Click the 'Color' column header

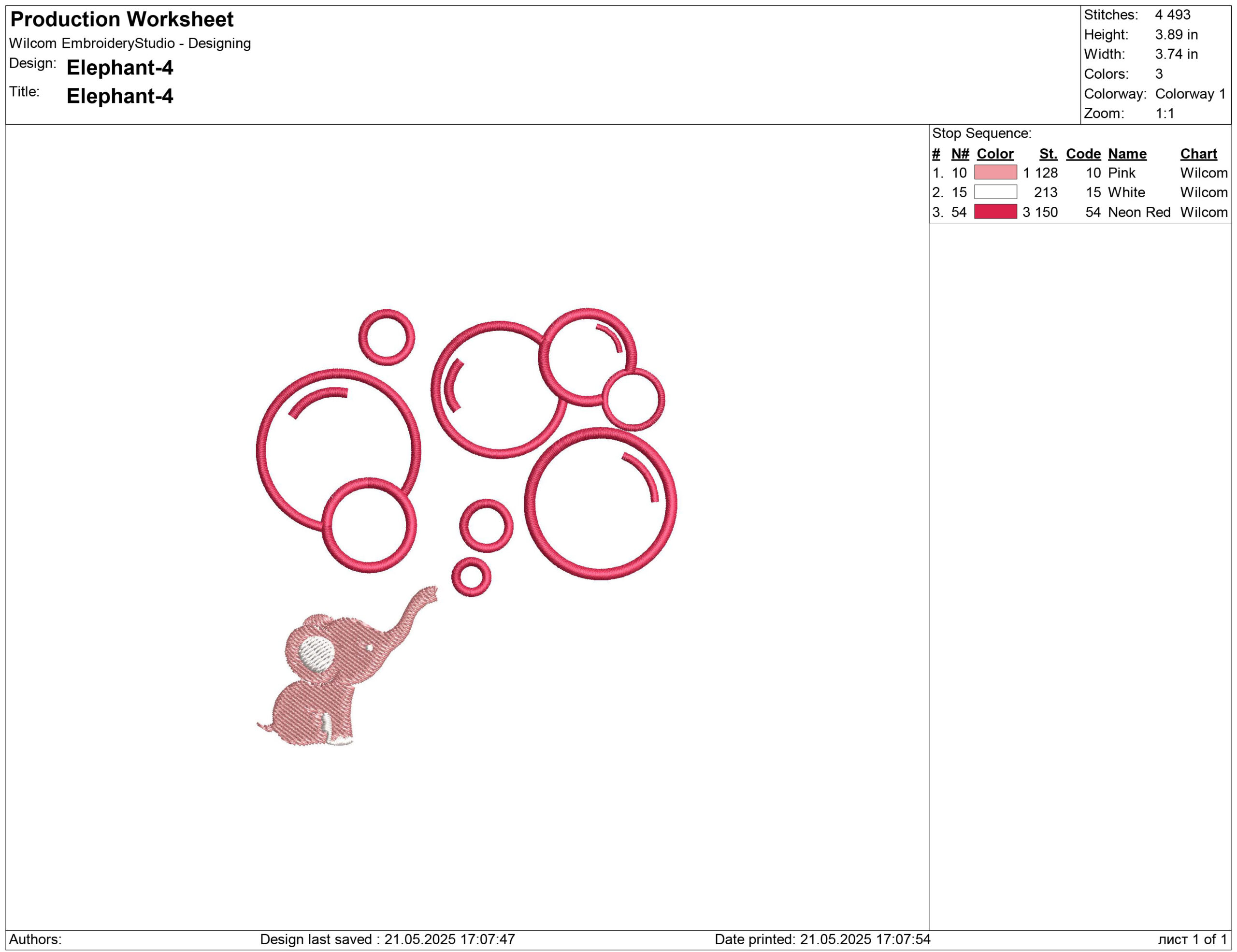coord(995,154)
